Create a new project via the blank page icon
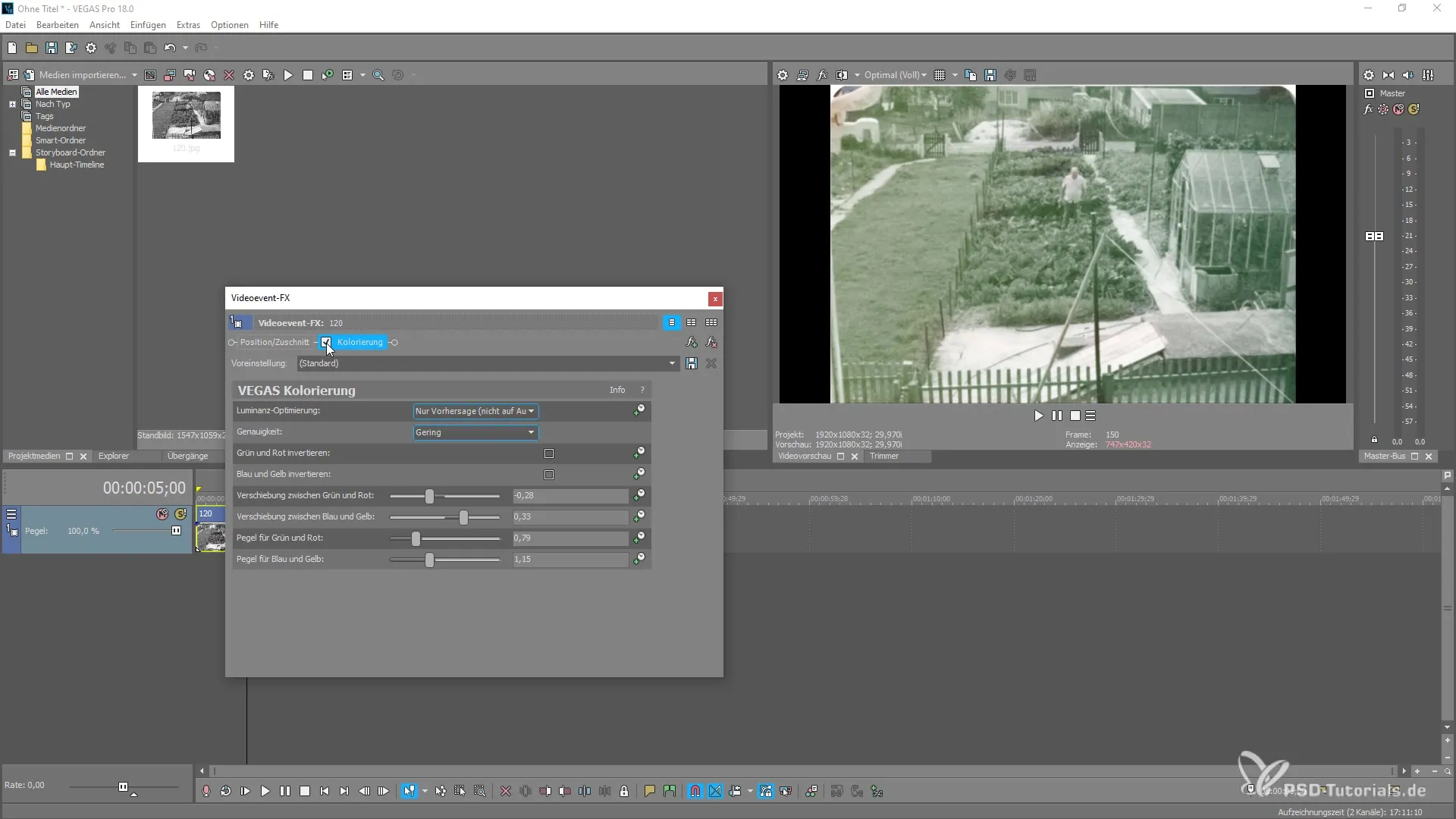Image resolution: width=1456 pixels, height=819 pixels. pyautogui.click(x=12, y=48)
